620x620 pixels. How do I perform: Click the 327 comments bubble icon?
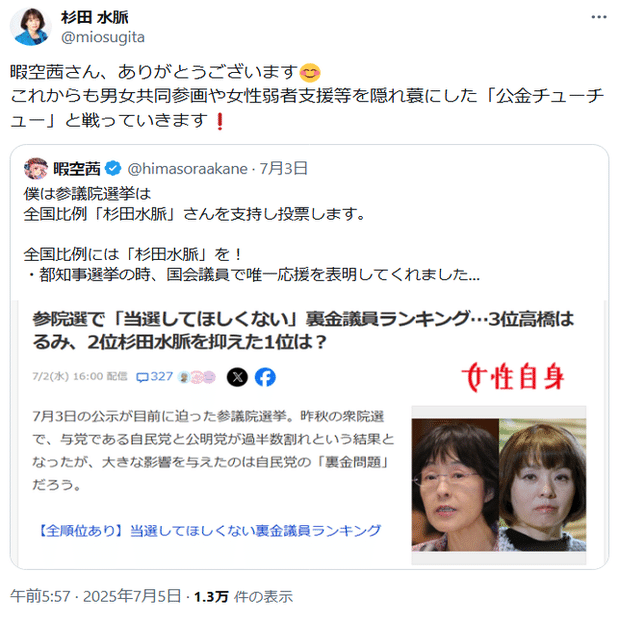142,377
